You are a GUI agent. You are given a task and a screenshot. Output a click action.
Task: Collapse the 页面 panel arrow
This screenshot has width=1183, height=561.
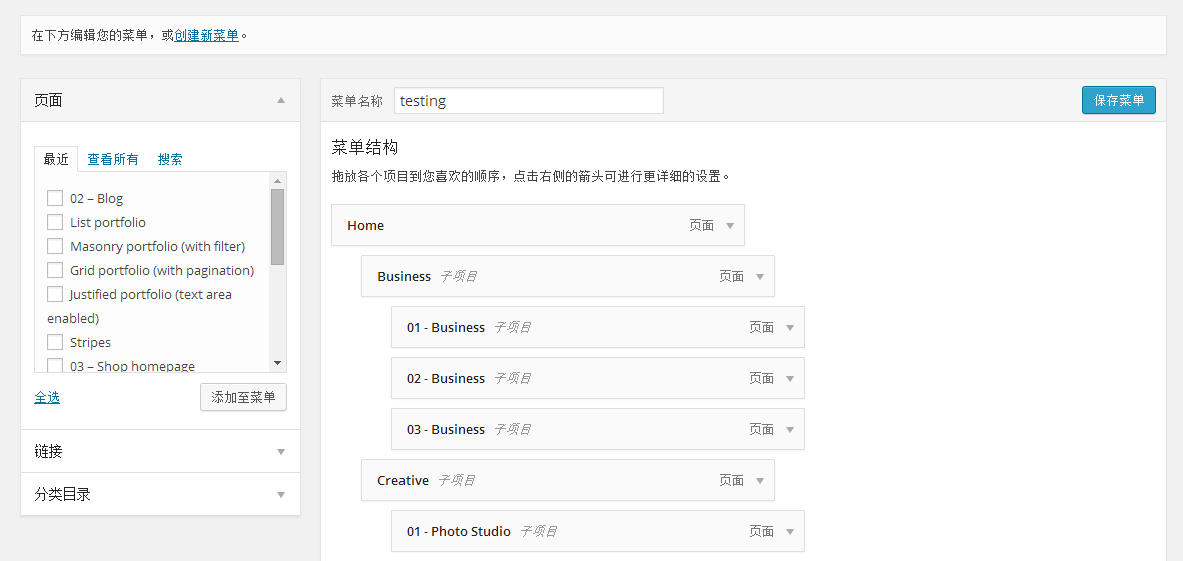pos(281,100)
